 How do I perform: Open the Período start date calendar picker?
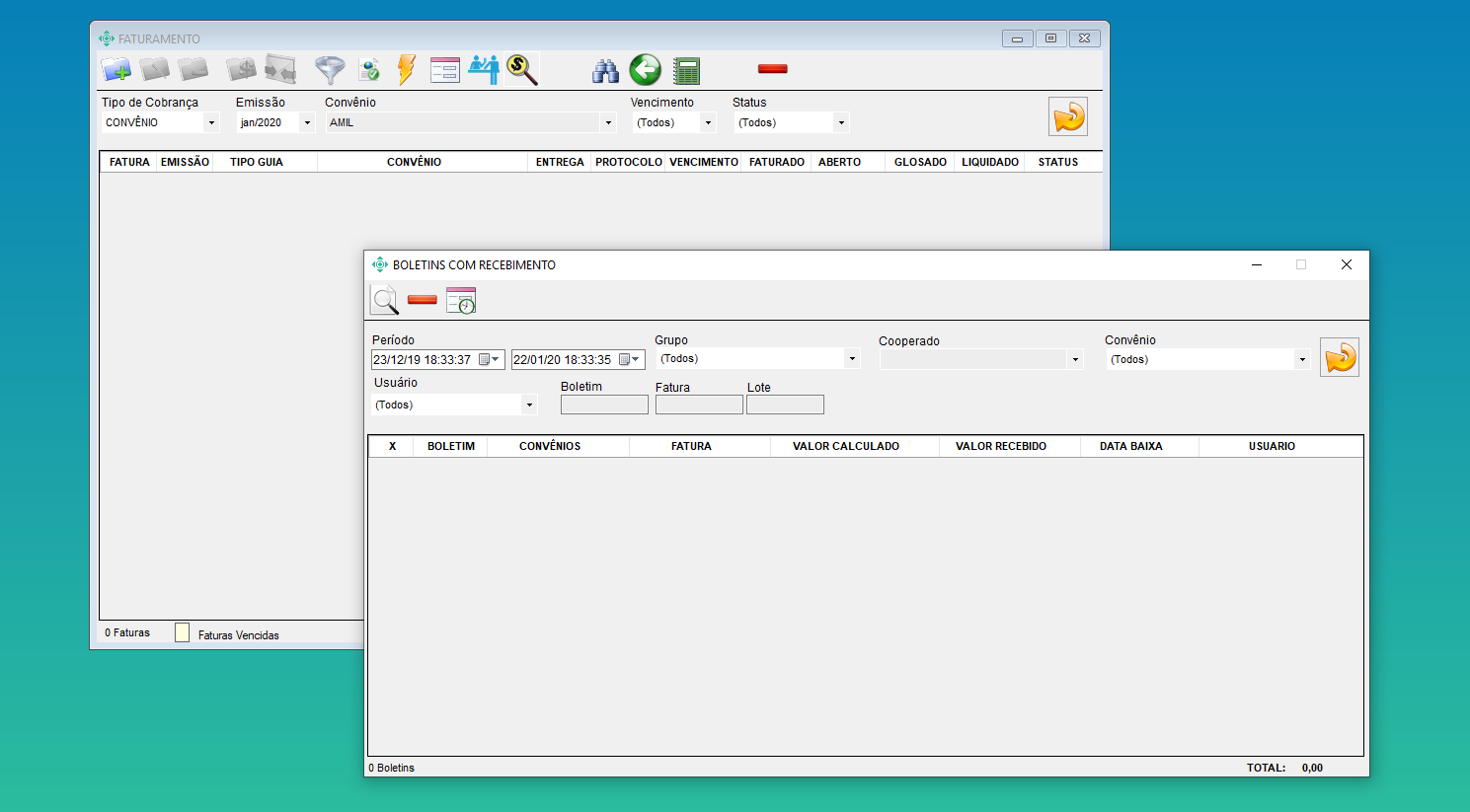[x=489, y=360]
